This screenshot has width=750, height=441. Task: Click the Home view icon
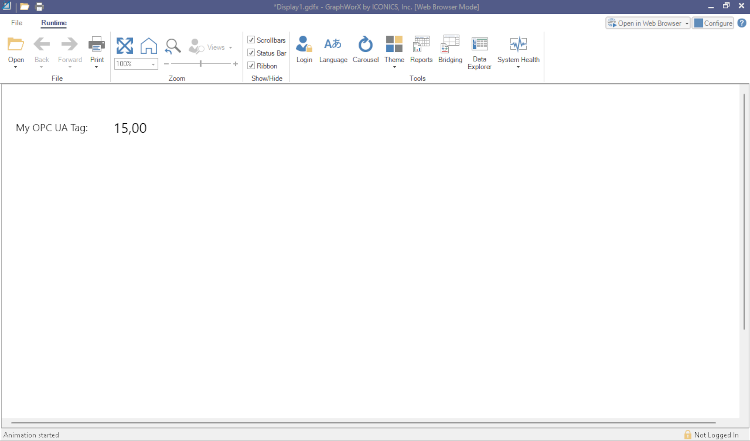coord(149,46)
